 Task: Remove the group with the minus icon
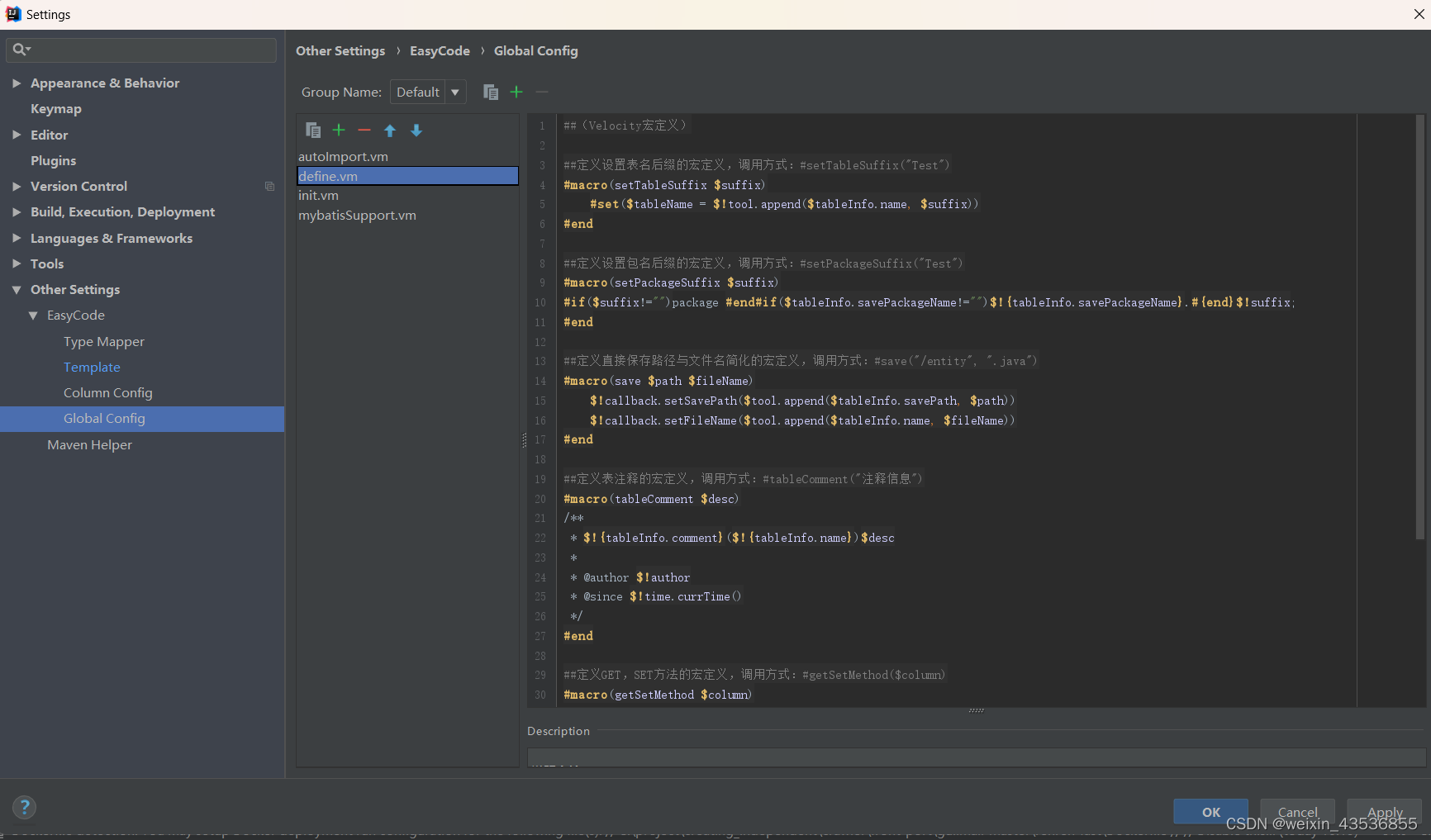(x=541, y=92)
